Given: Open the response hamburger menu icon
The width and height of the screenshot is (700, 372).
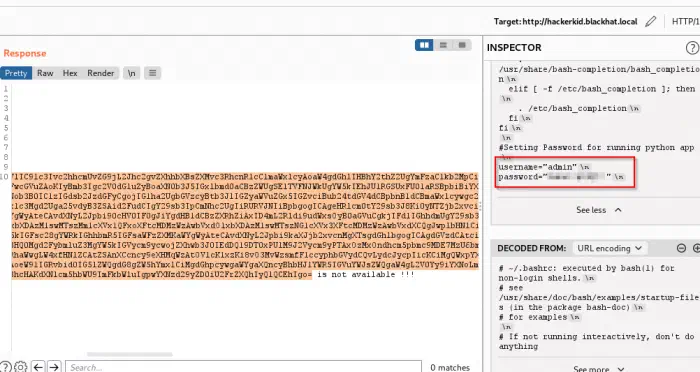Looking at the screenshot, I should click(x=152, y=73).
